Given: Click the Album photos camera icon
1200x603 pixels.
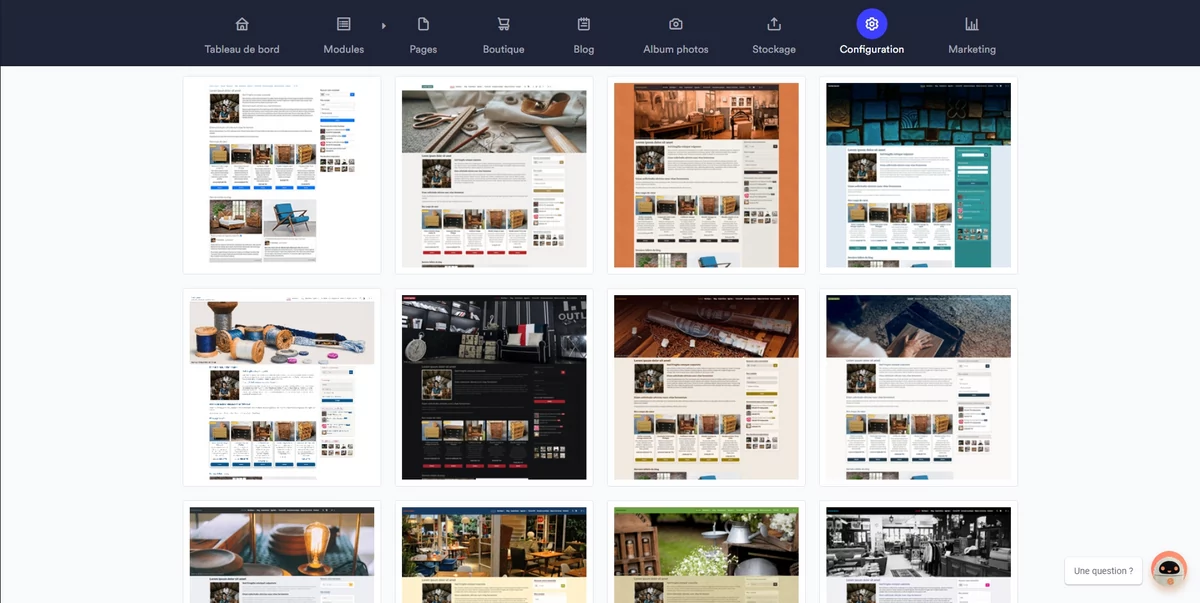Looking at the screenshot, I should point(676,24).
